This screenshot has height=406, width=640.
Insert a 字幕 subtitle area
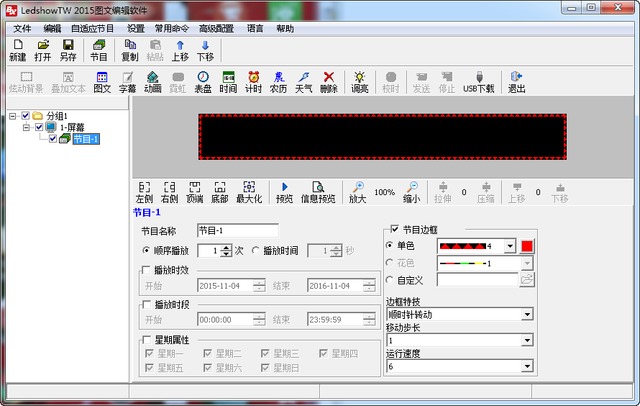[127, 82]
